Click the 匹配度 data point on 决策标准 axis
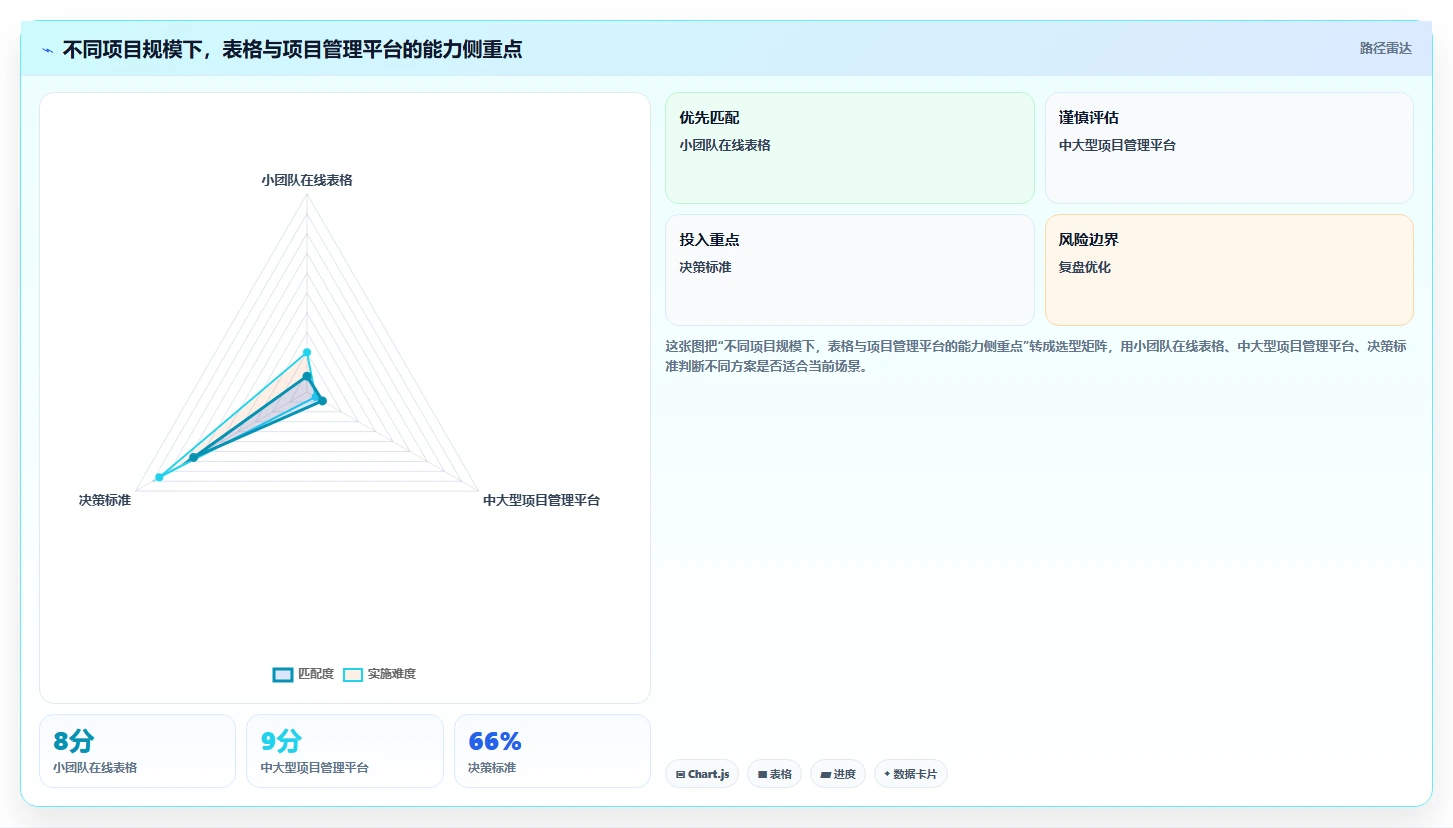The image size is (1453, 828). (193, 457)
